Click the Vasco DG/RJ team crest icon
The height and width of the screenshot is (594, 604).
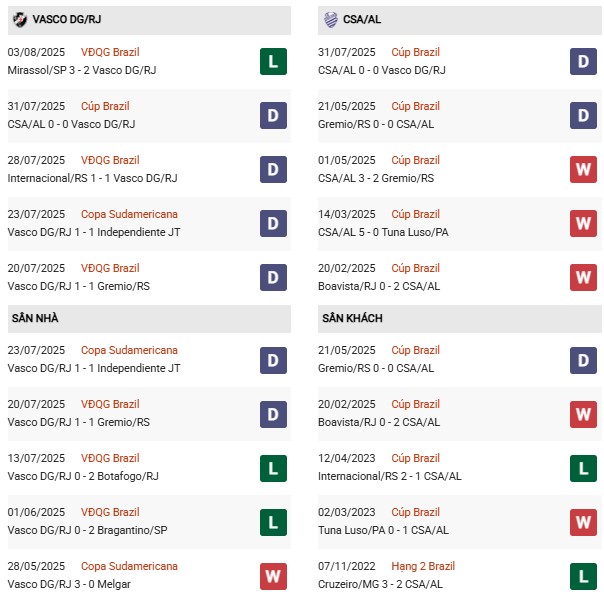[19, 19]
